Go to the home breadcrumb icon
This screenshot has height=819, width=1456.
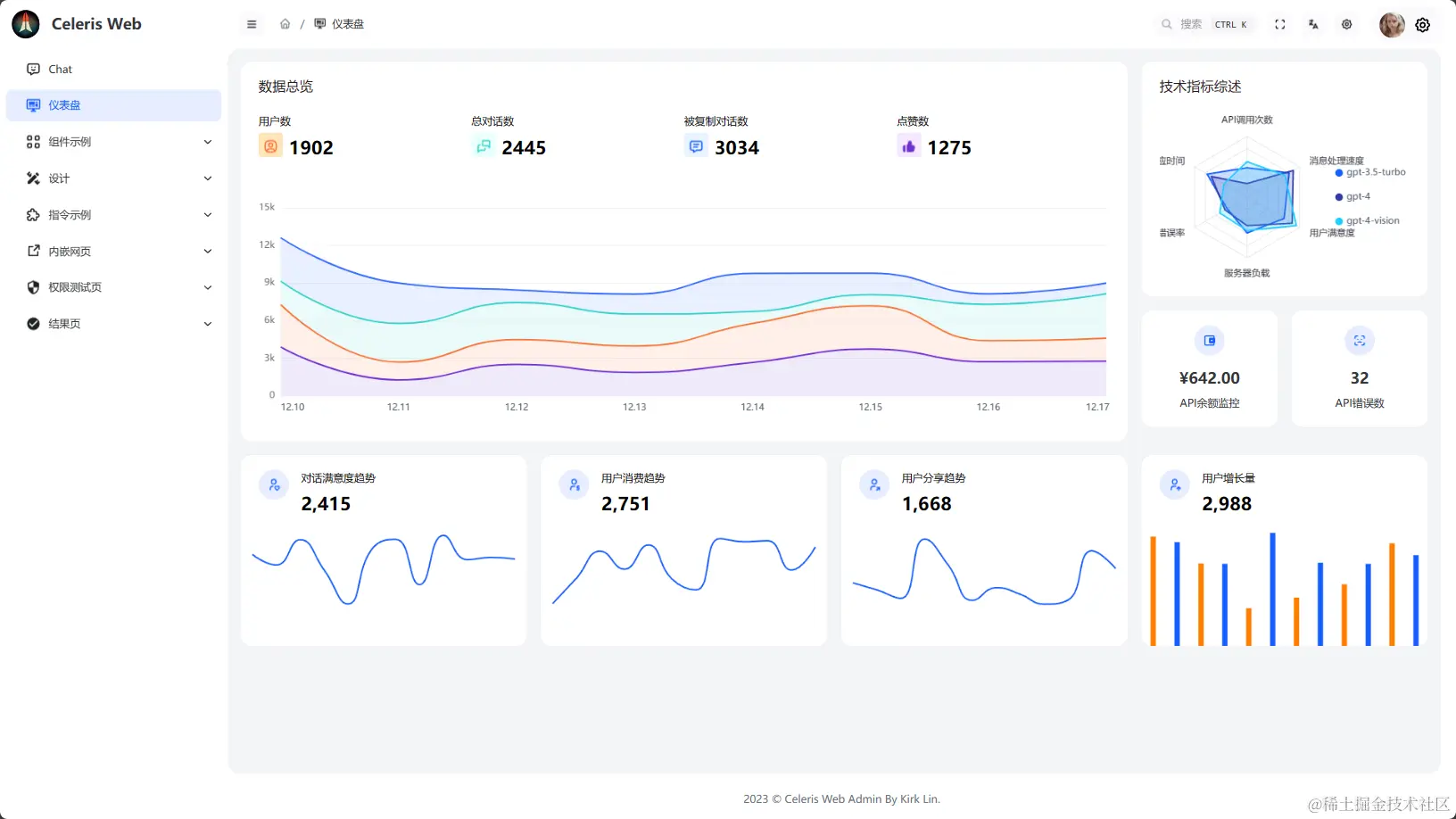tap(285, 24)
